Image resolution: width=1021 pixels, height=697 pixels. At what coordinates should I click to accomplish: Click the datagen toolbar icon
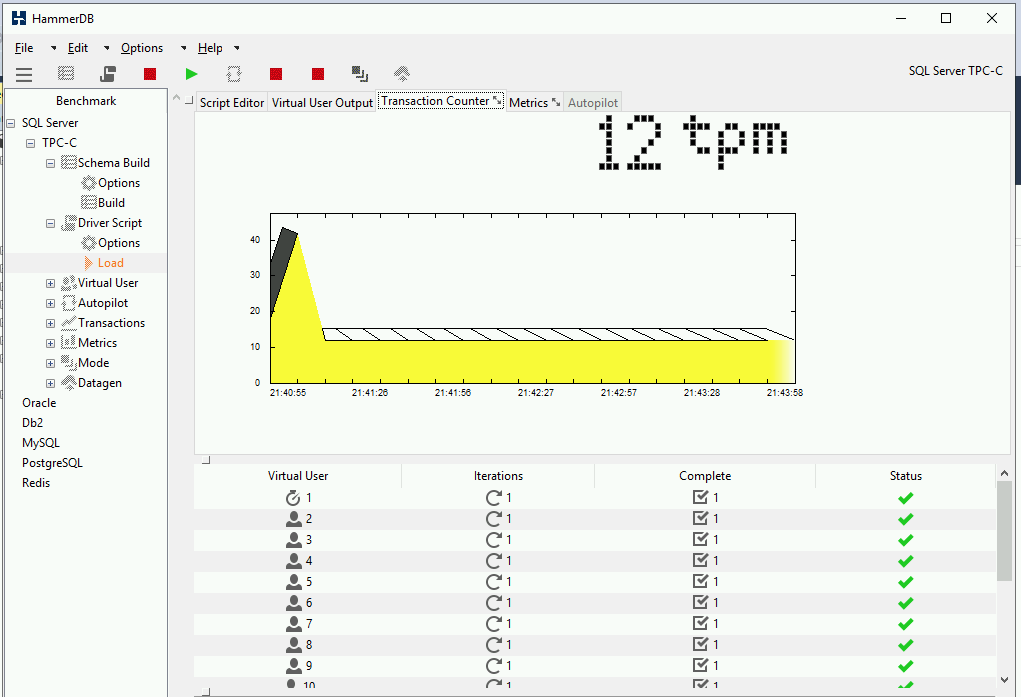click(x=402, y=74)
